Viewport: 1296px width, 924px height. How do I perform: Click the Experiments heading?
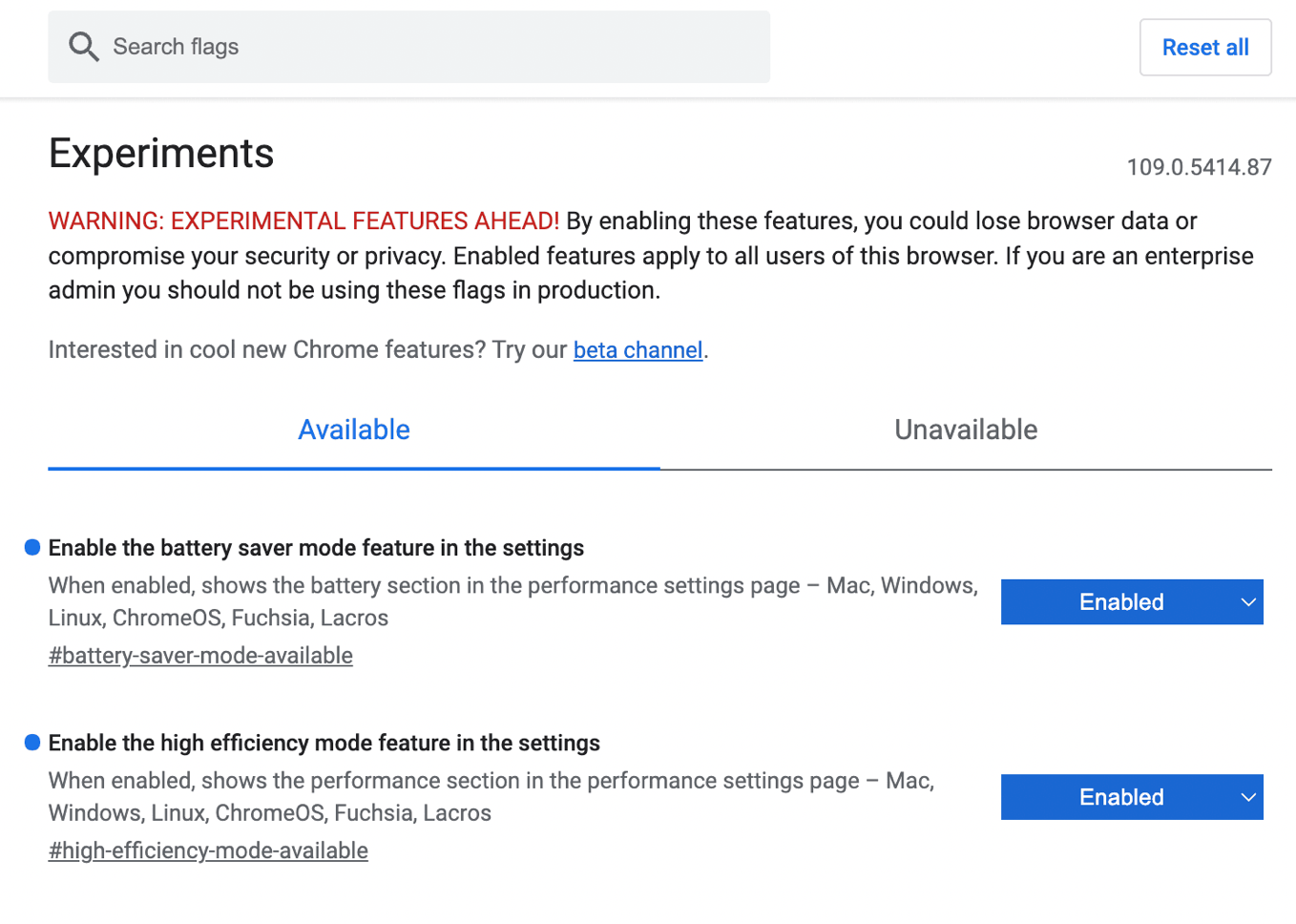(161, 154)
